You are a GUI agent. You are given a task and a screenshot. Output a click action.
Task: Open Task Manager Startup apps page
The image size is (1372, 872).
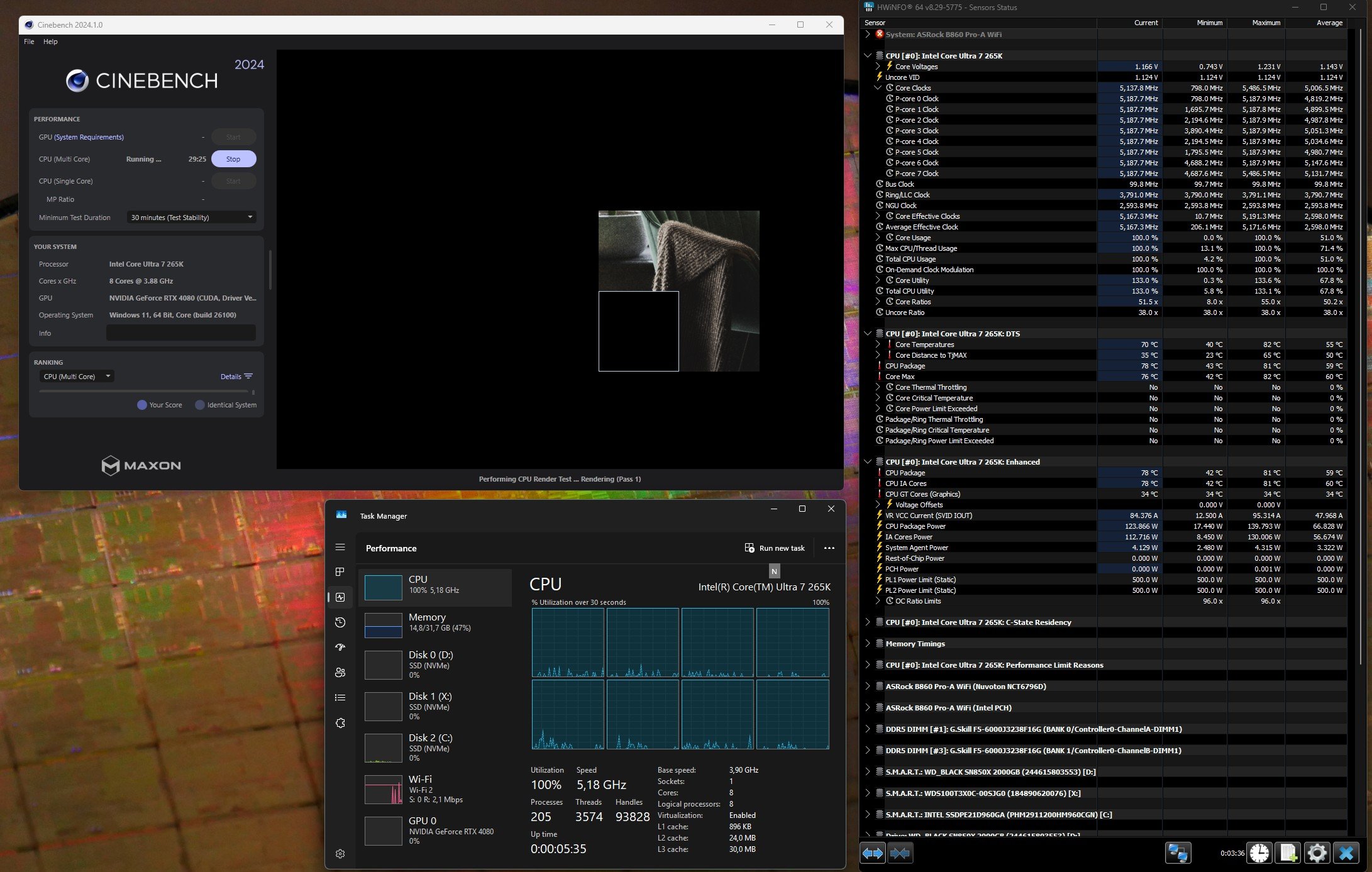340,648
